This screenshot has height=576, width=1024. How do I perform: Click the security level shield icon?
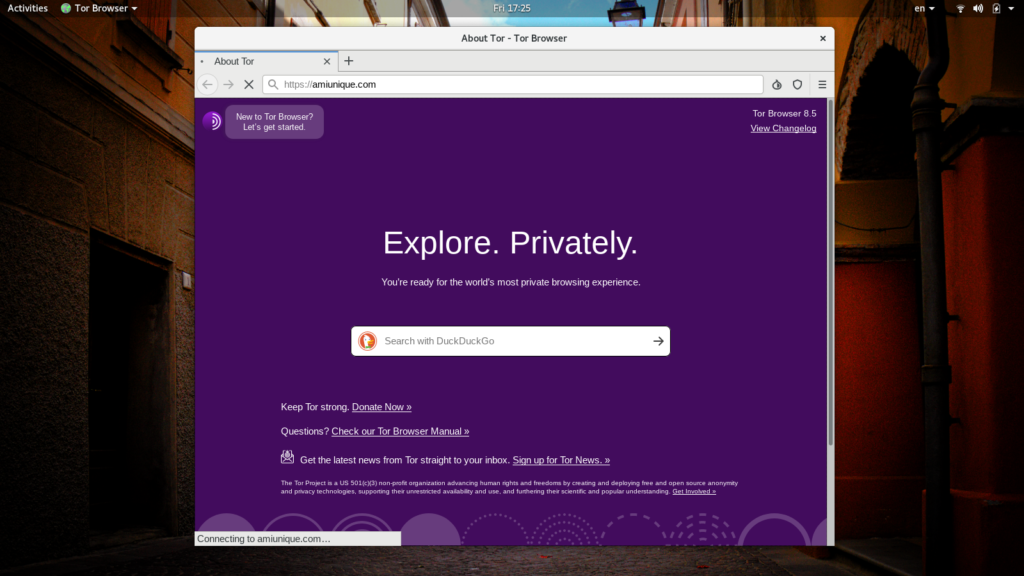coord(797,85)
